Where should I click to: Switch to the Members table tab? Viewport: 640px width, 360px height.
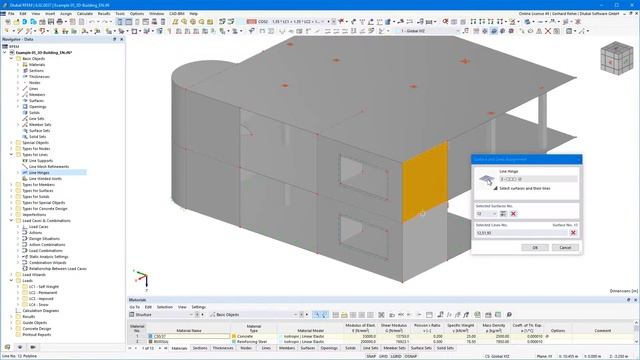coord(287,348)
